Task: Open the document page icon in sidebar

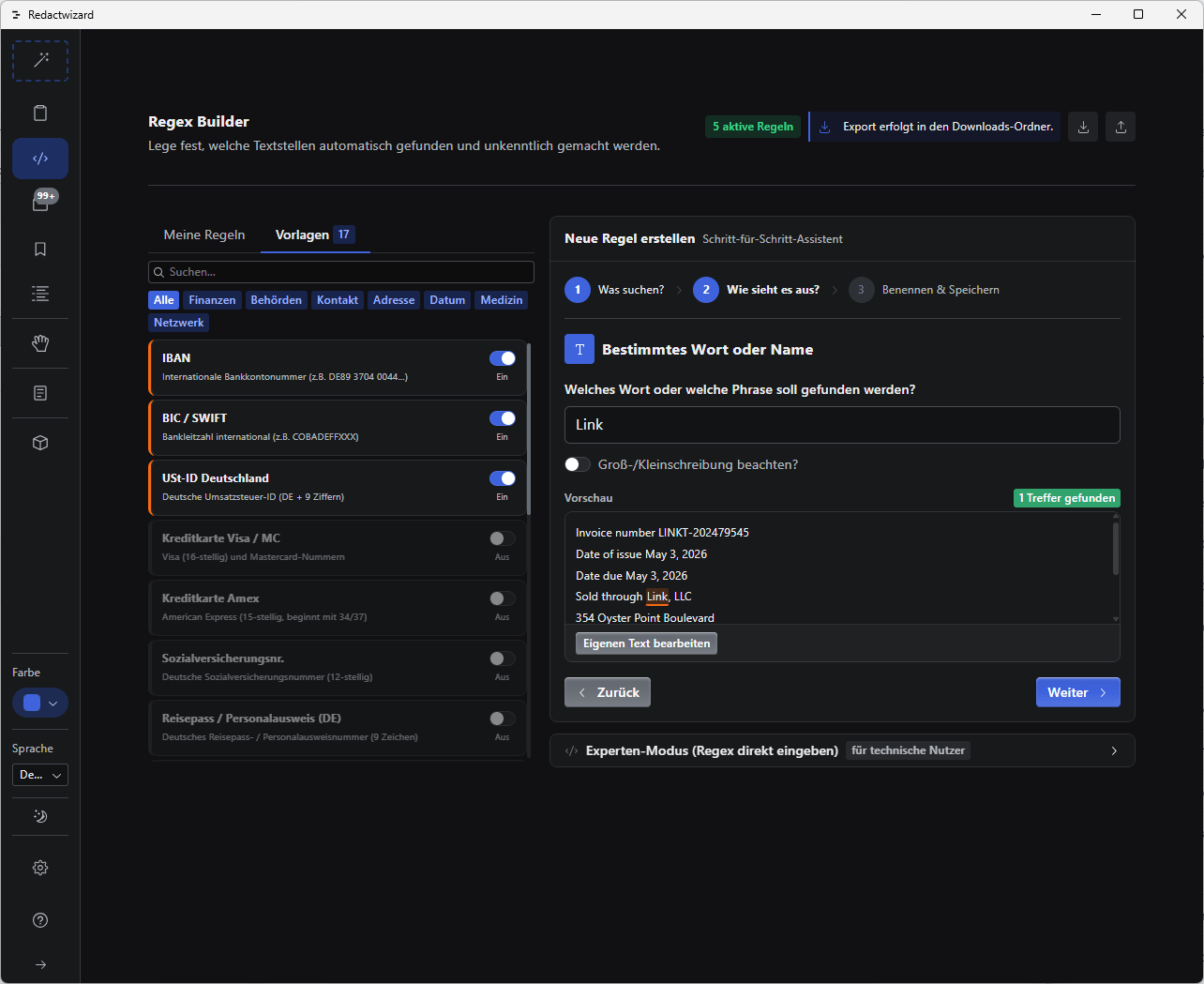Action: (x=40, y=393)
